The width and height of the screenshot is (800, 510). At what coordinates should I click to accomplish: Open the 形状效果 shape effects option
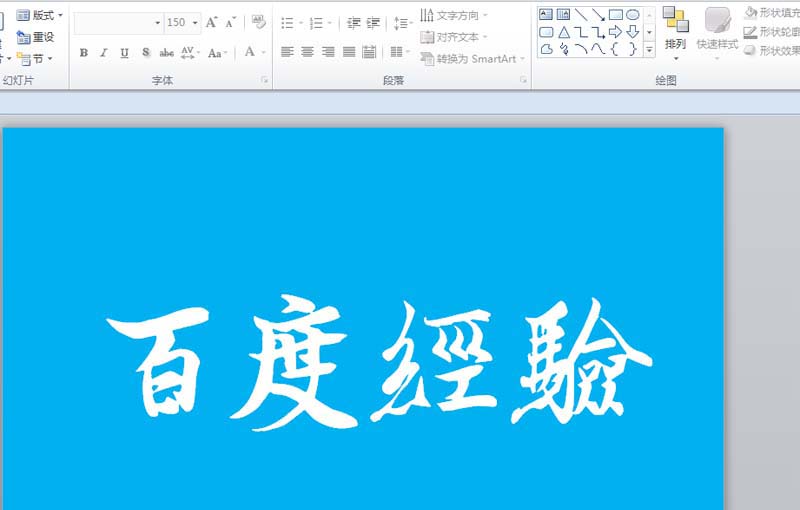[771, 50]
